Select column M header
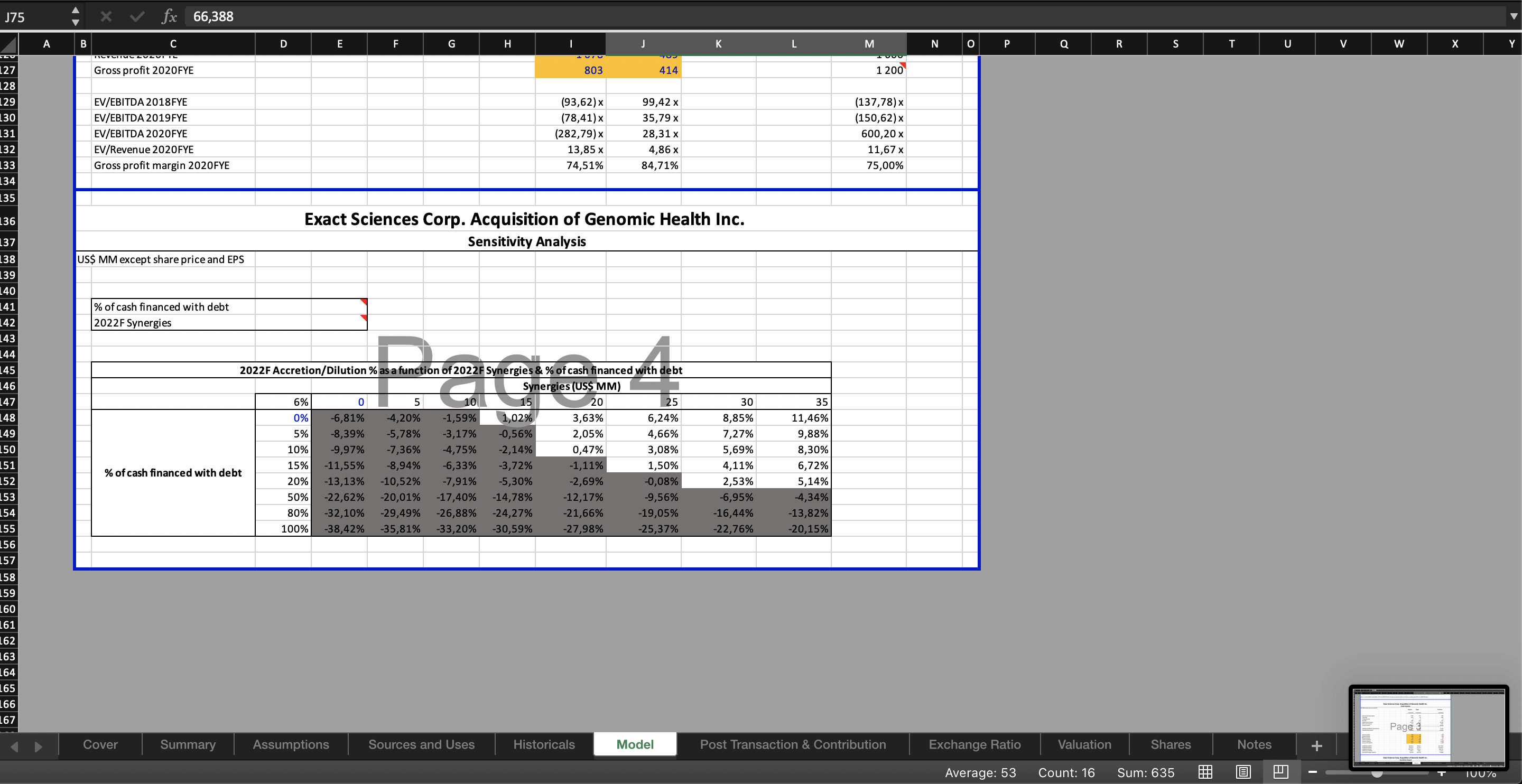This screenshot has height=784, width=1522. (868, 44)
